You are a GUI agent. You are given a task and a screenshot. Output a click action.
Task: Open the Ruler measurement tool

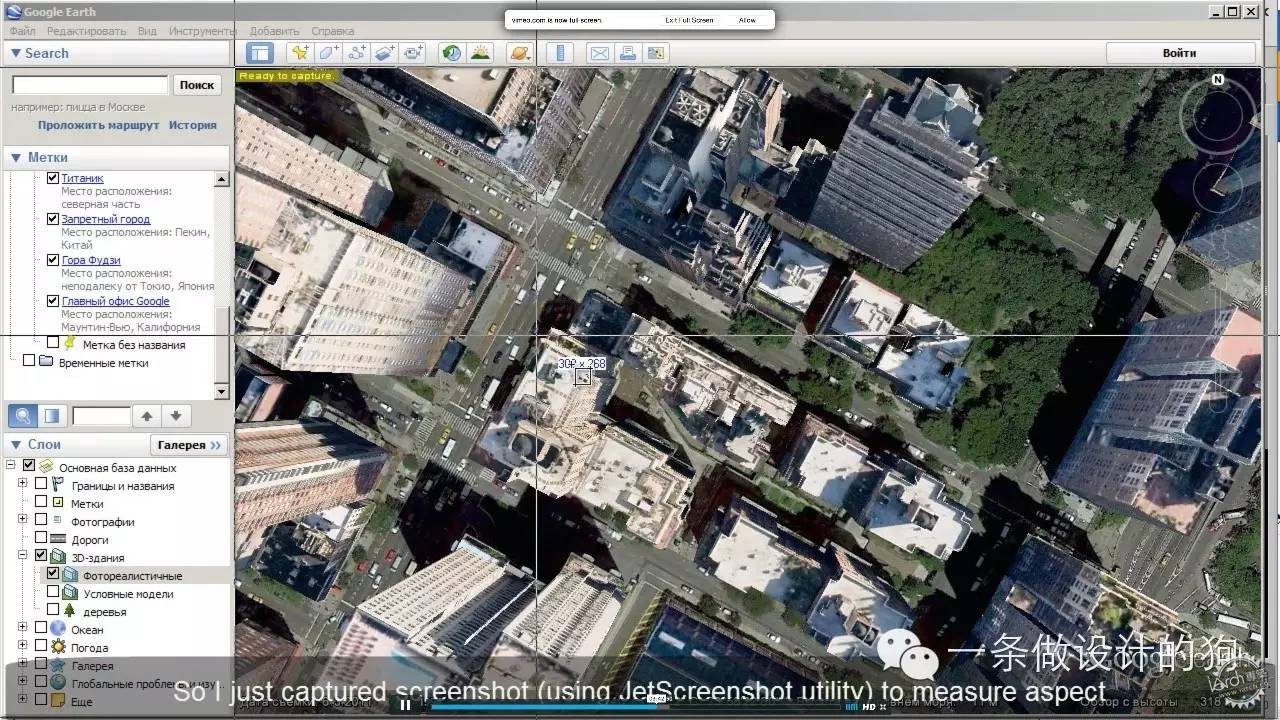pos(560,53)
